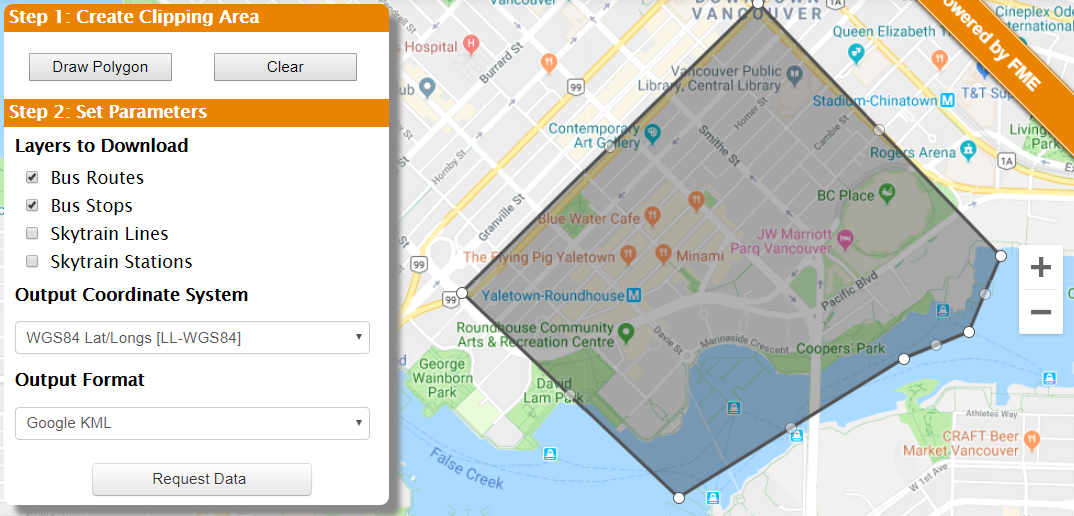Image resolution: width=1074 pixels, height=516 pixels.
Task: Uncheck the Bus Stops layer checkbox
Action: coord(32,206)
